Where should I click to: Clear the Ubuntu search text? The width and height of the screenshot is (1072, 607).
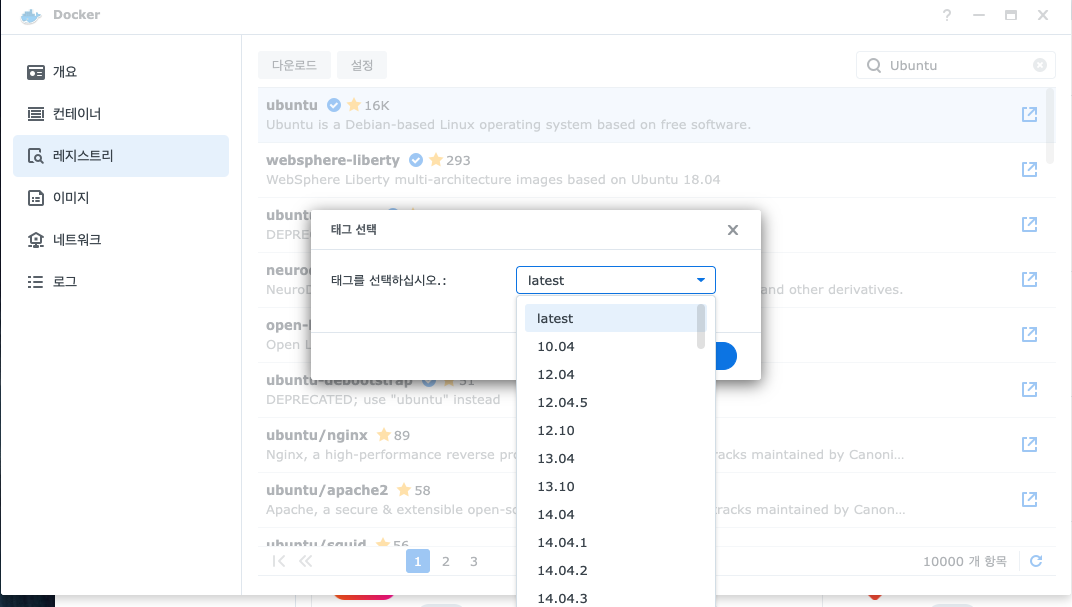pos(1040,65)
